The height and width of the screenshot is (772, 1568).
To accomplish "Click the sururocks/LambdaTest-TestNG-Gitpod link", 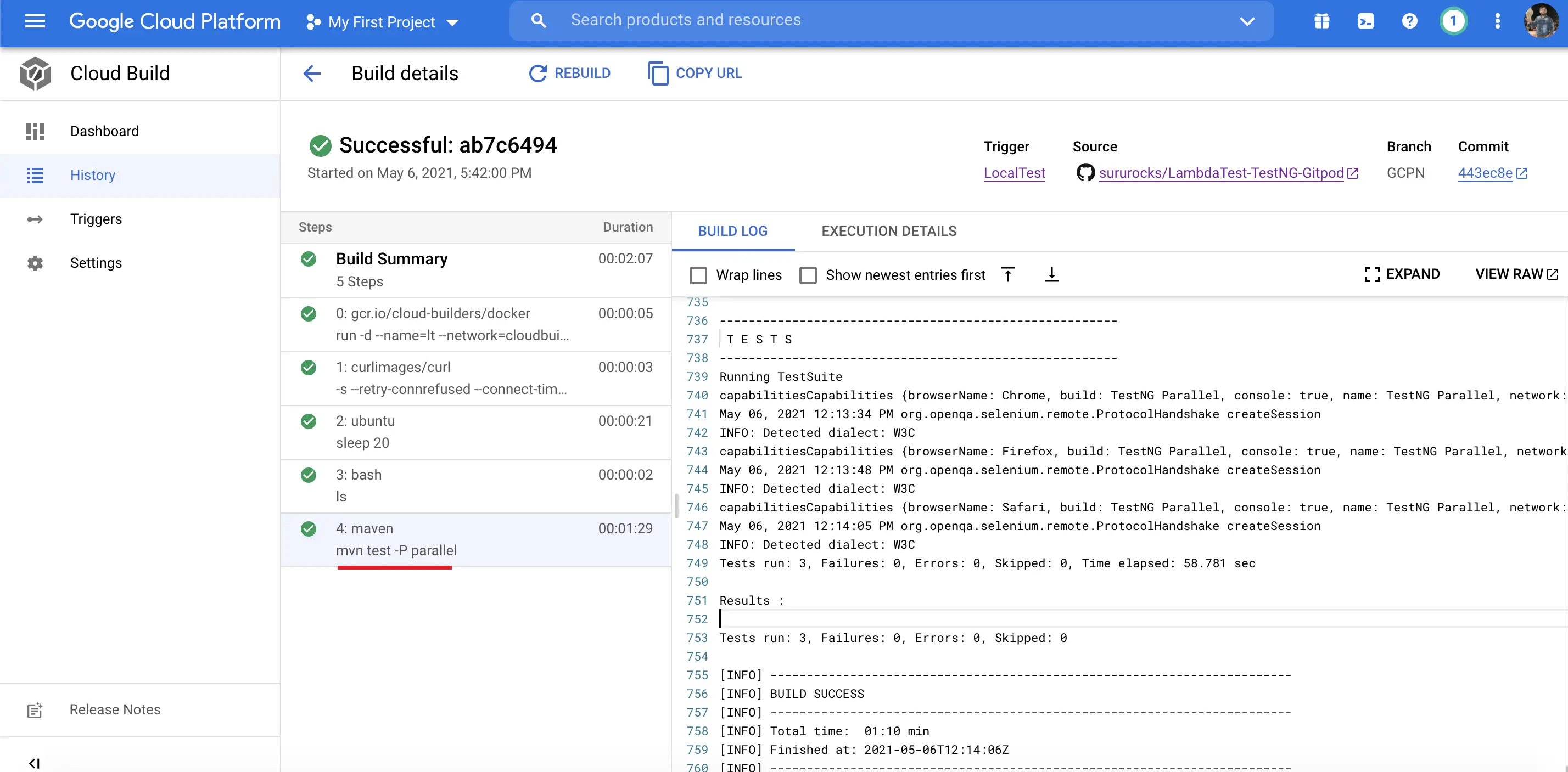I will click(1220, 172).
